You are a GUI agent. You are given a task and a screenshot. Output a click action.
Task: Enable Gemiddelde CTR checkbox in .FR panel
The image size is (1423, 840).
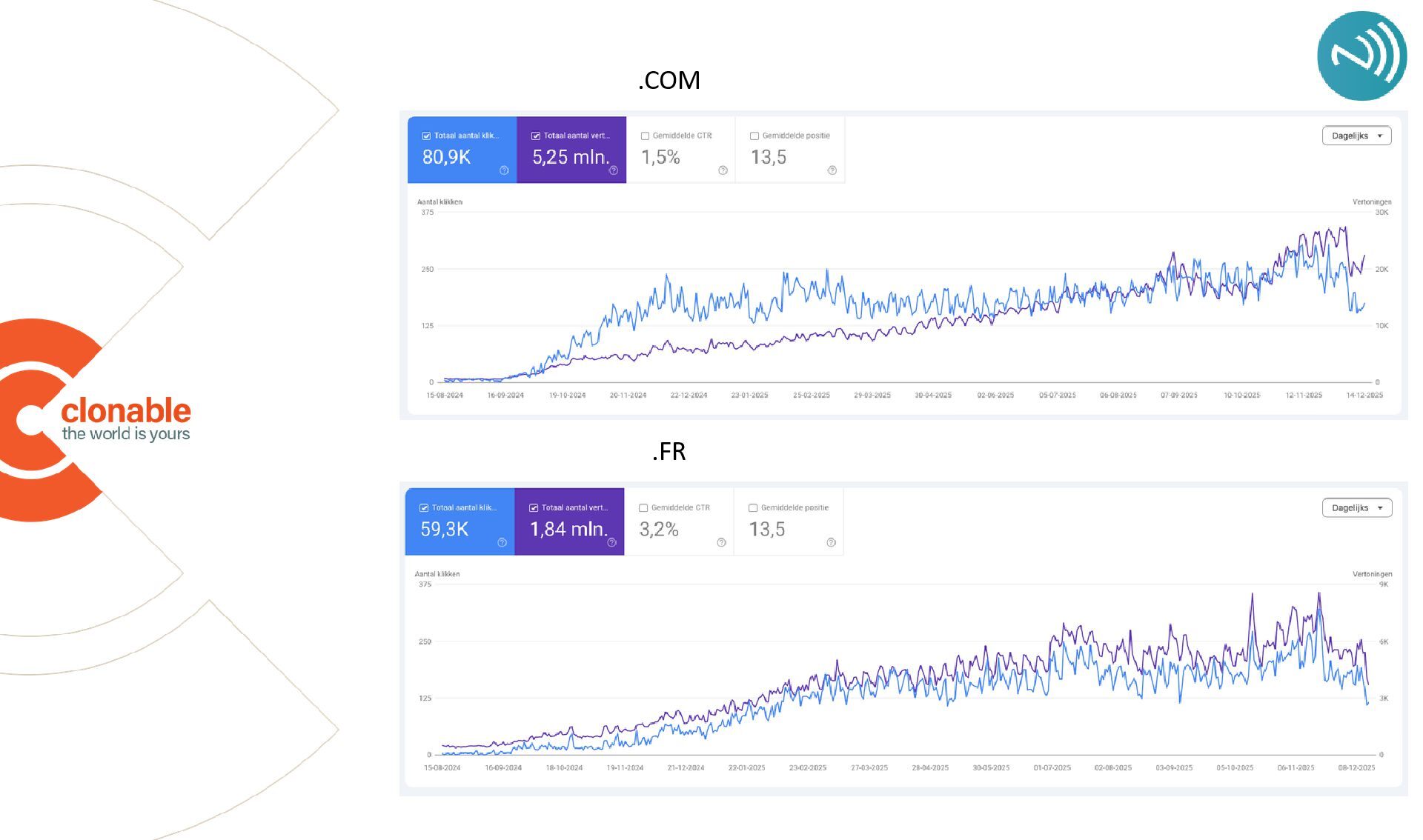(643, 508)
